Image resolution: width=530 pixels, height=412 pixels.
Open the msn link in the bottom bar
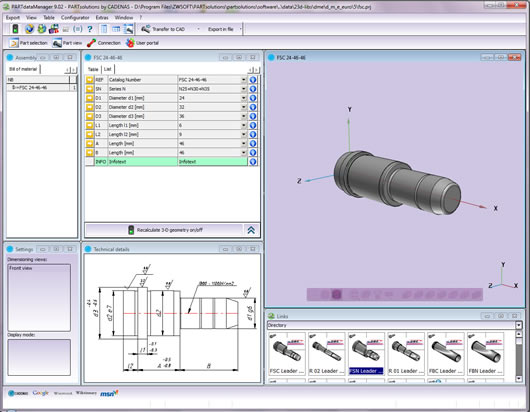coord(109,393)
